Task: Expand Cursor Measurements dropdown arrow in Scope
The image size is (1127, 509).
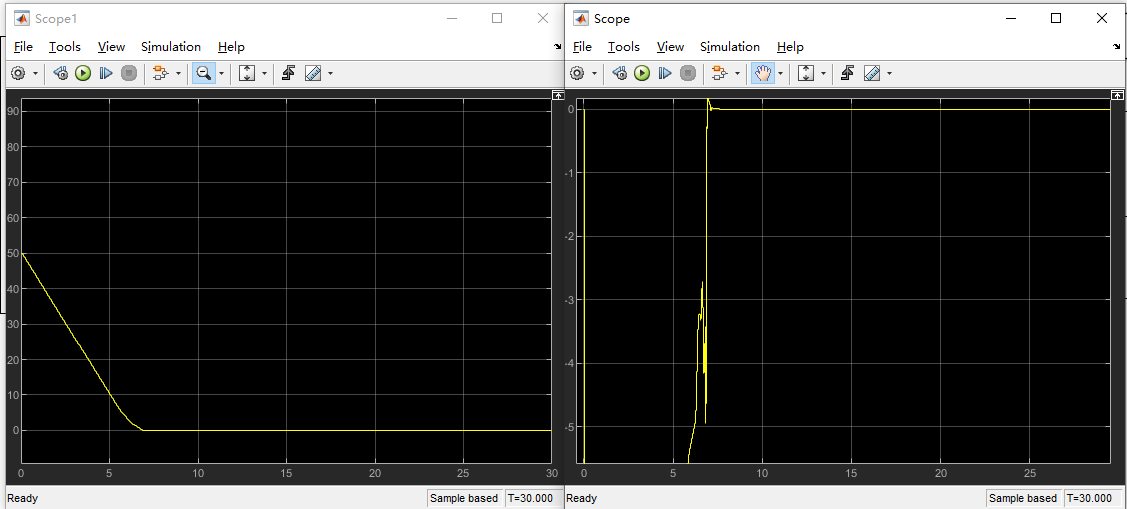Action: (x=889, y=73)
